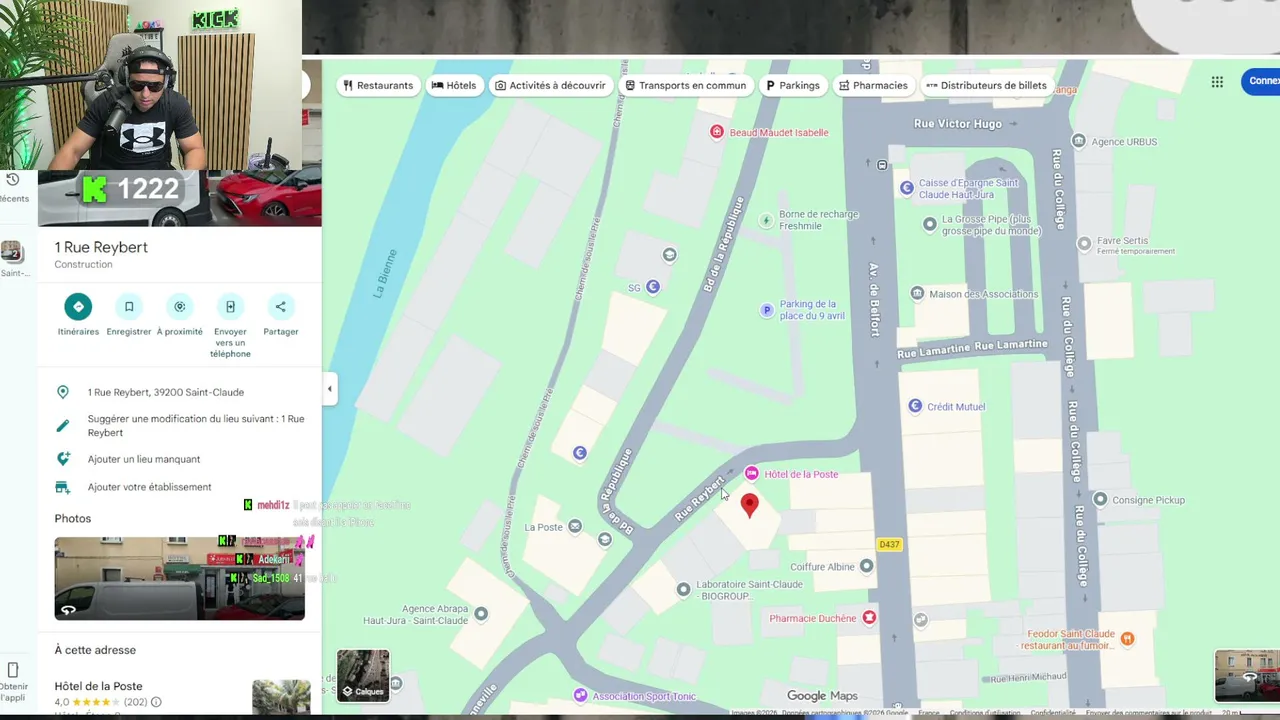Click the La Bienne river label
Screen dimensions: 1280x720
(385, 273)
